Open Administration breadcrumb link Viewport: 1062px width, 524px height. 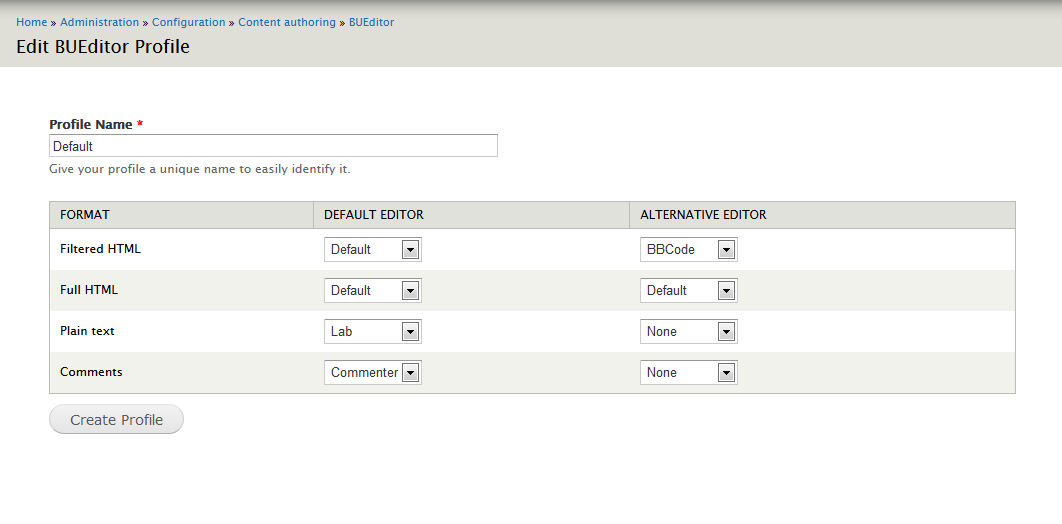100,22
